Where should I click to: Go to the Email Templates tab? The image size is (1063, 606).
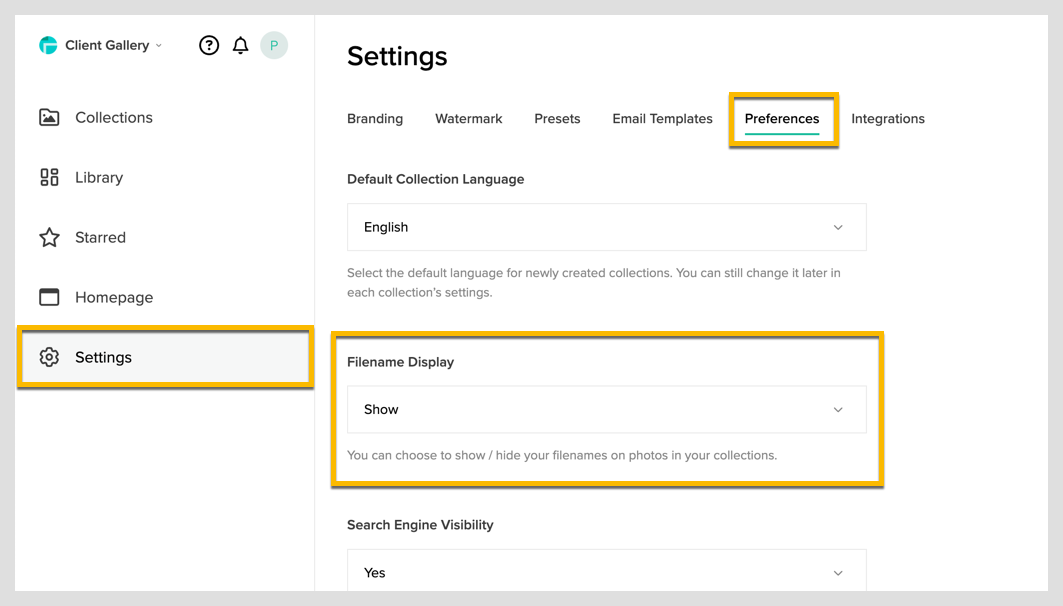pyautogui.click(x=662, y=118)
